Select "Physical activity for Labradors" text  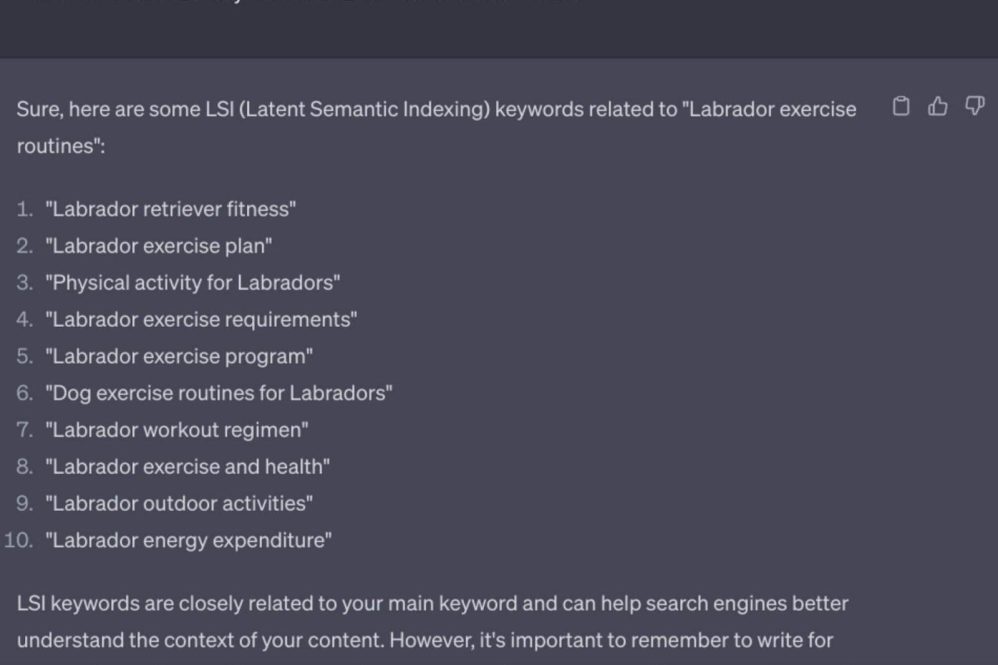click(x=192, y=283)
